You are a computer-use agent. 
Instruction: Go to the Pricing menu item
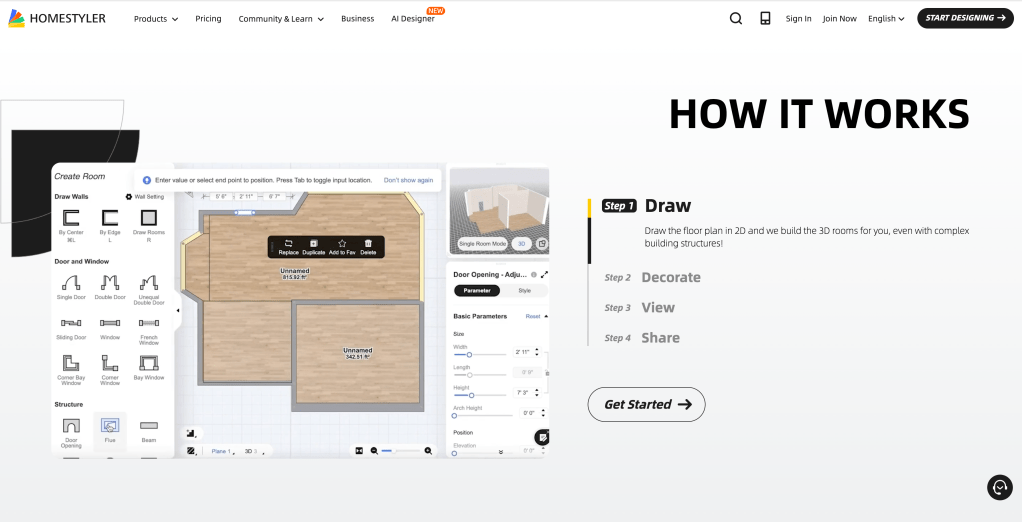208,18
